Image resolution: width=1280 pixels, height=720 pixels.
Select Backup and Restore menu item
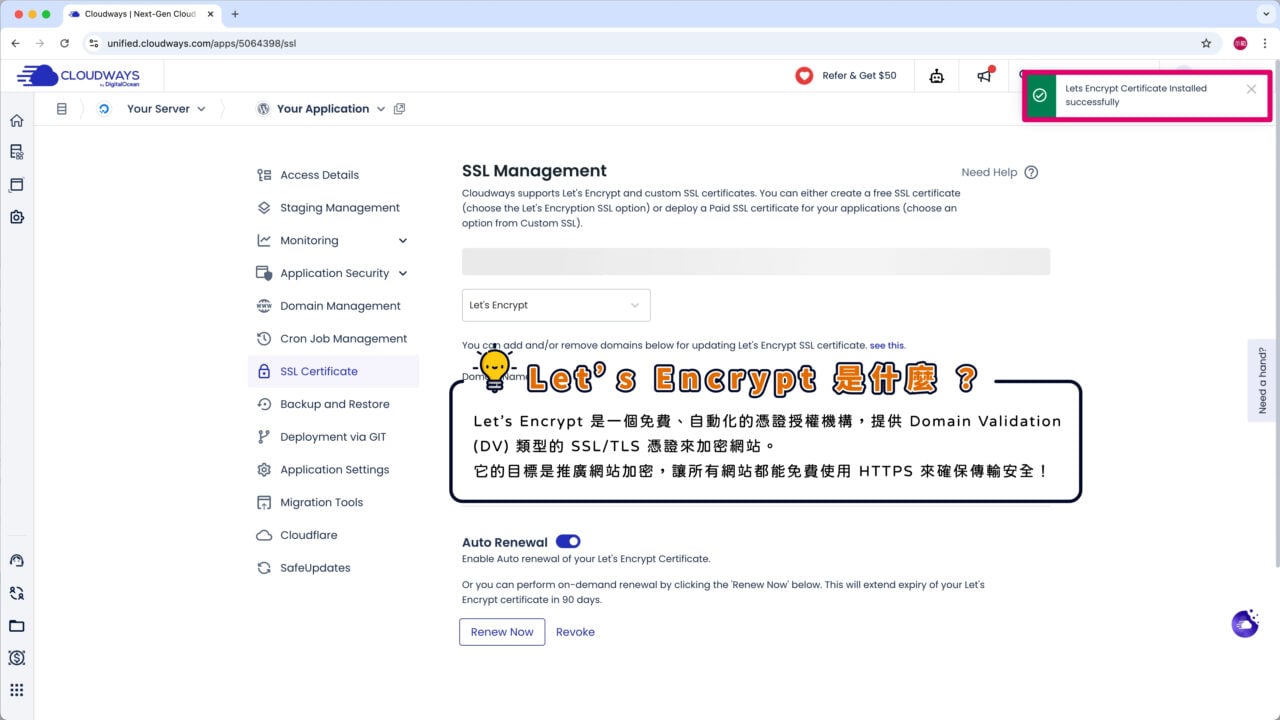click(x=334, y=404)
